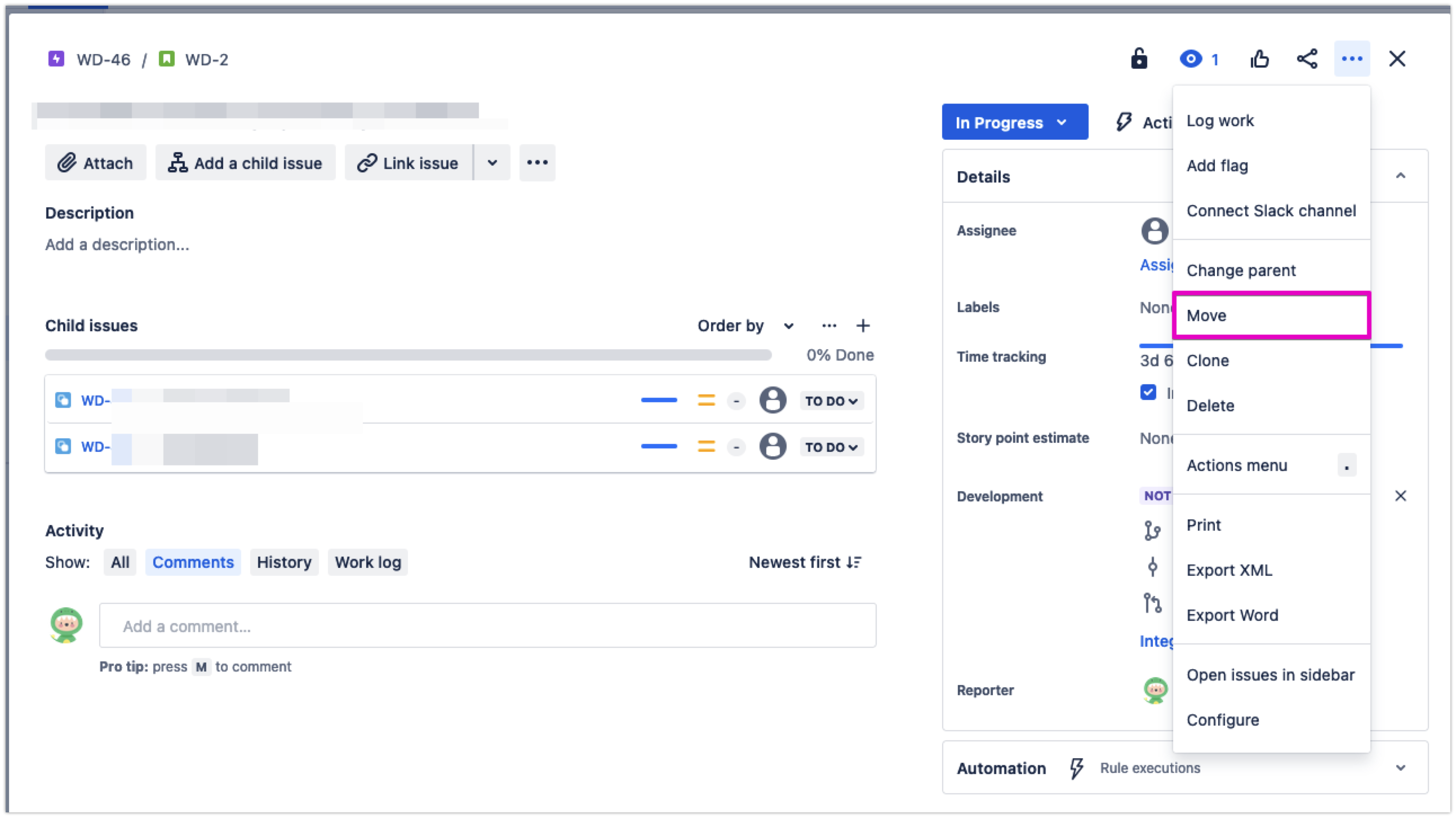Click the child issues overflow ellipsis icon
1456x818 pixels.
[x=829, y=326]
